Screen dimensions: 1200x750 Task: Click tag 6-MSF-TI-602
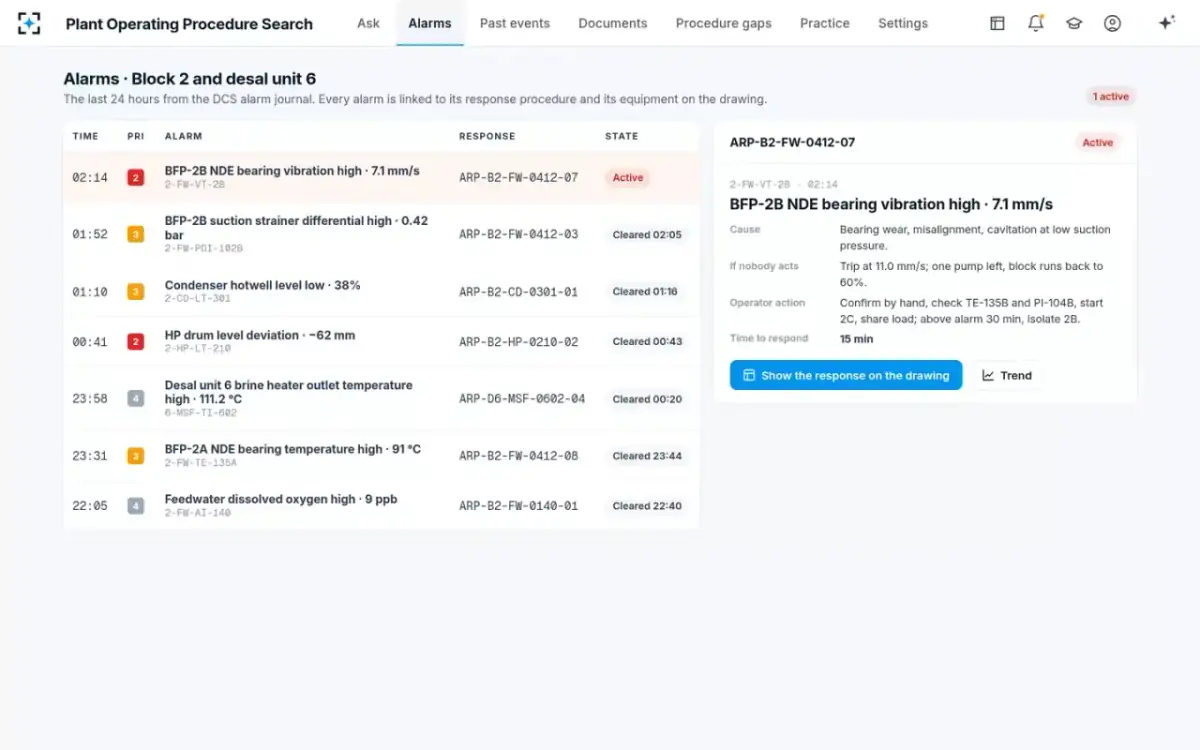click(201, 412)
